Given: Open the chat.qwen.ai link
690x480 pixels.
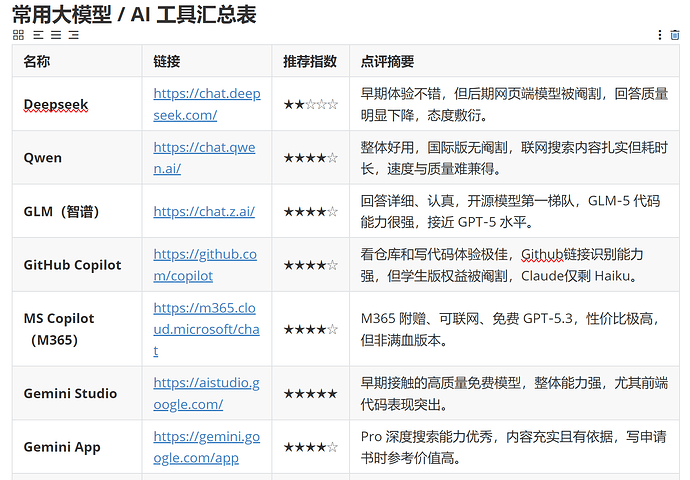Looking at the screenshot, I should tap(204, 158).
